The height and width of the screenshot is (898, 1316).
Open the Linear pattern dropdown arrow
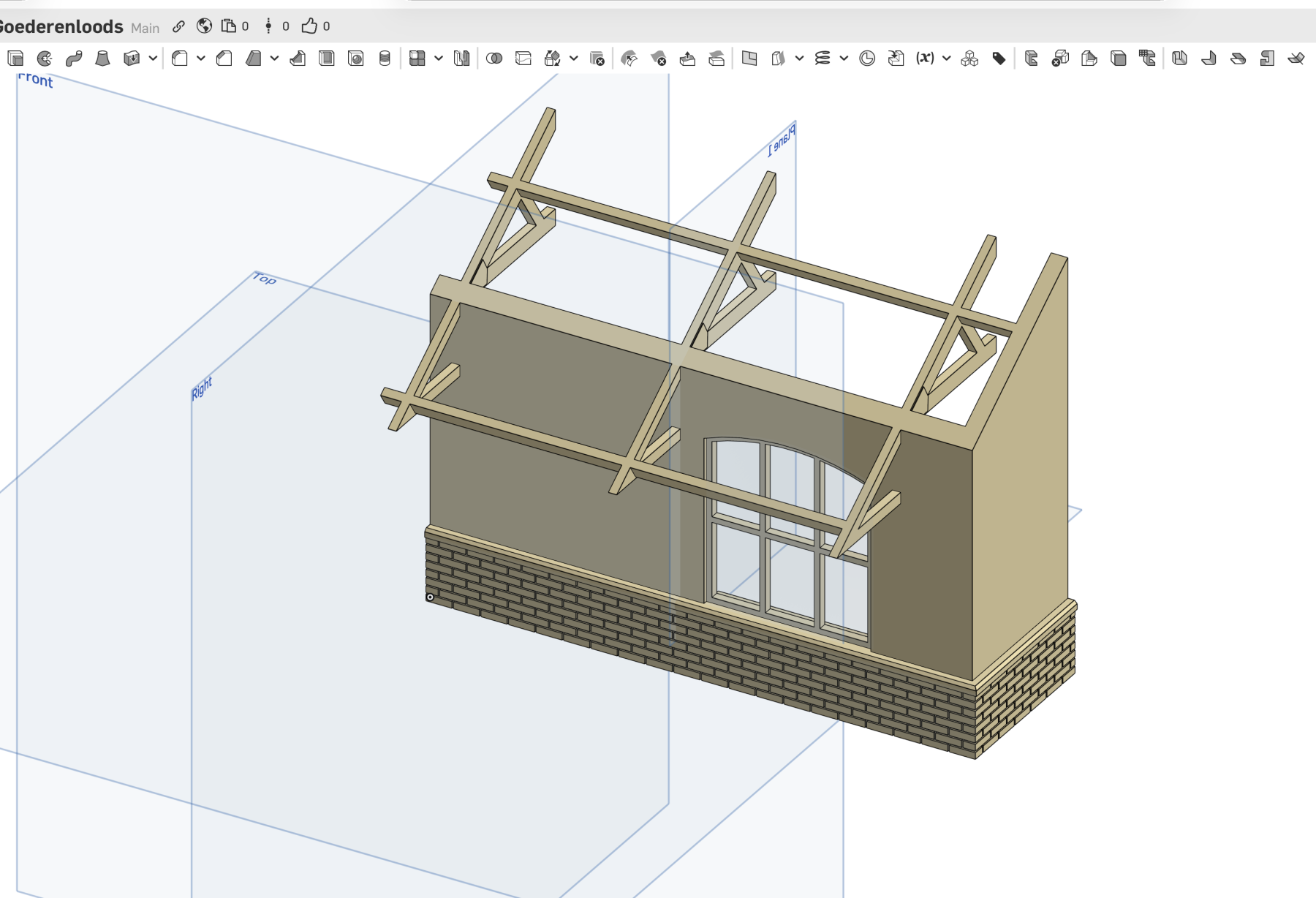coord(439,59)
